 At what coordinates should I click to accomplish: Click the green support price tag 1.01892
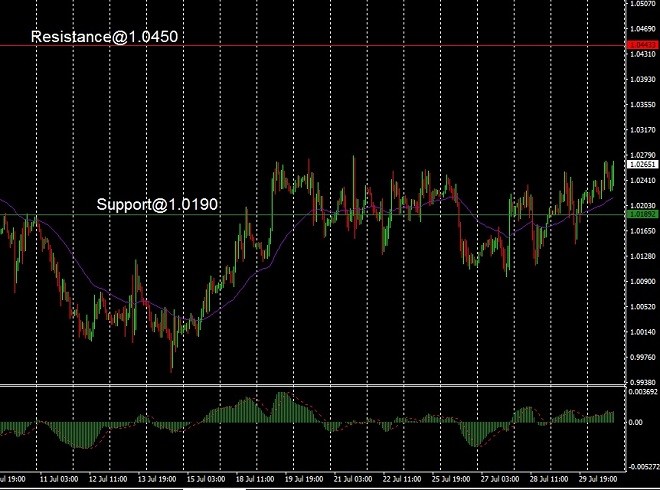[642, 214]
